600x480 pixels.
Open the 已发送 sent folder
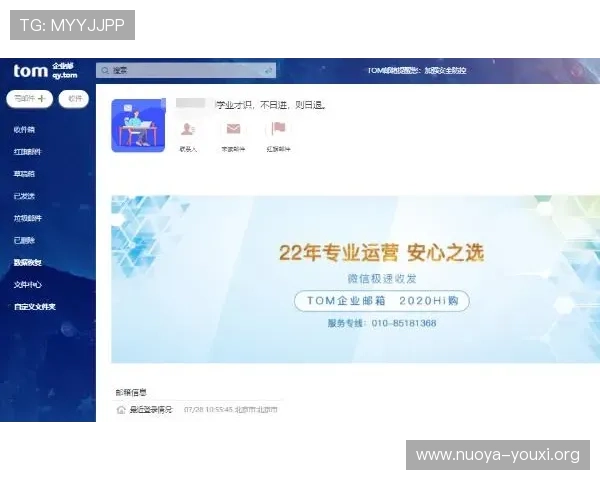(x=24, y=196)
